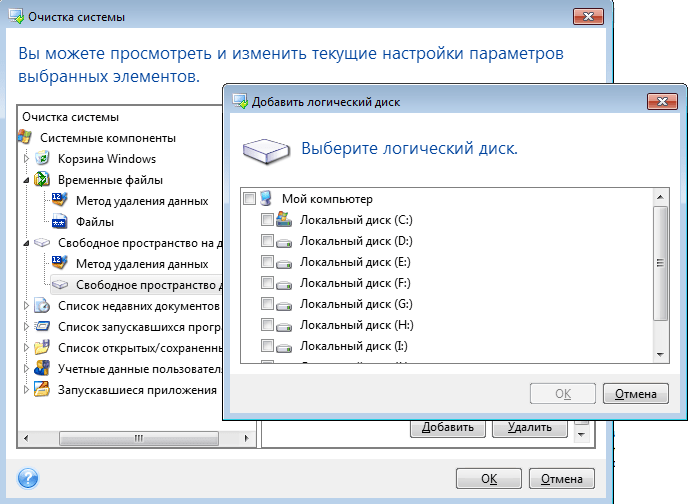
Task: Click the icon of Метод удаления данных under Временные файлы
Action: pos(60,200)
